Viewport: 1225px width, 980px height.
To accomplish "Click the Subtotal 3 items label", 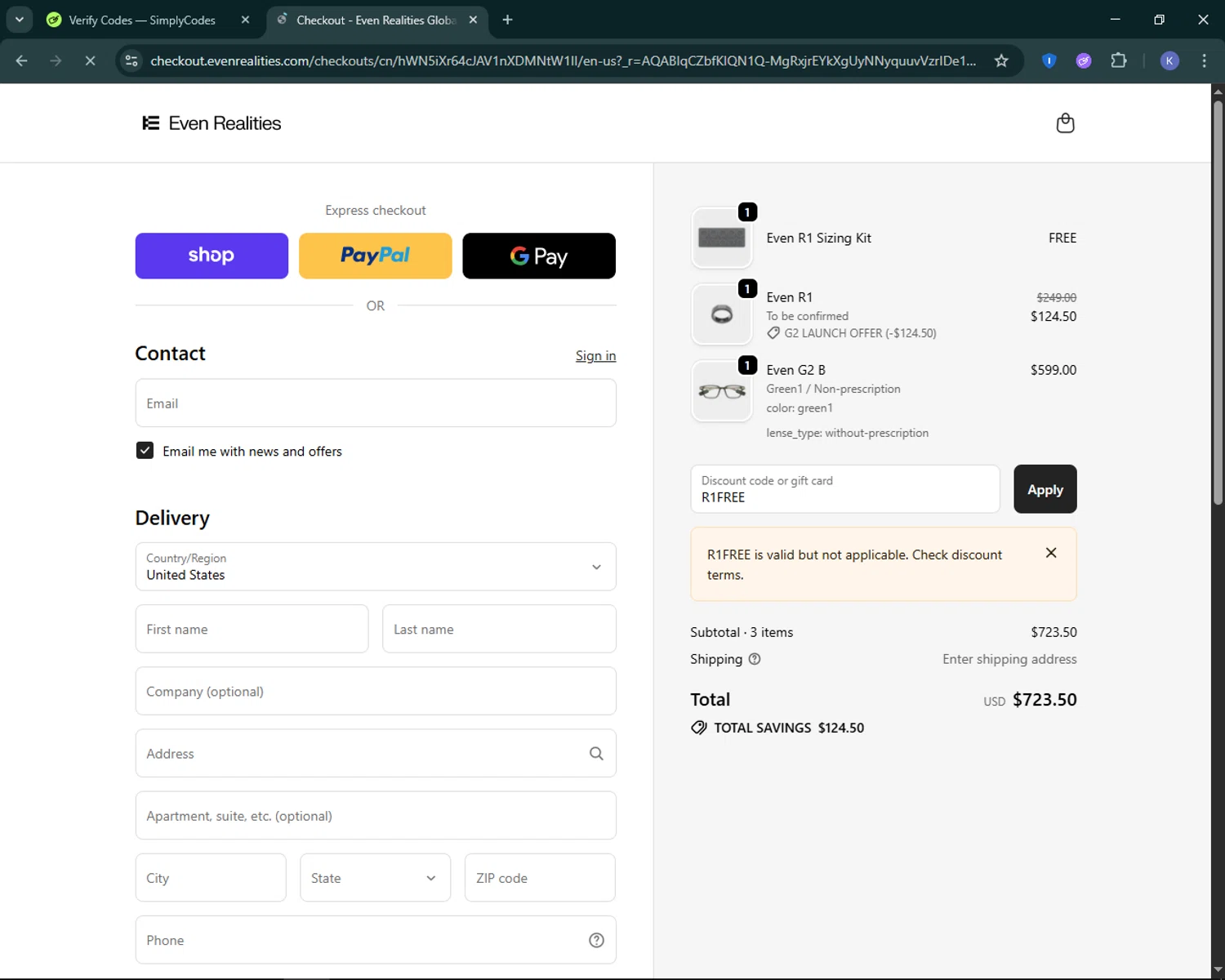I will [x=742, y=632].
